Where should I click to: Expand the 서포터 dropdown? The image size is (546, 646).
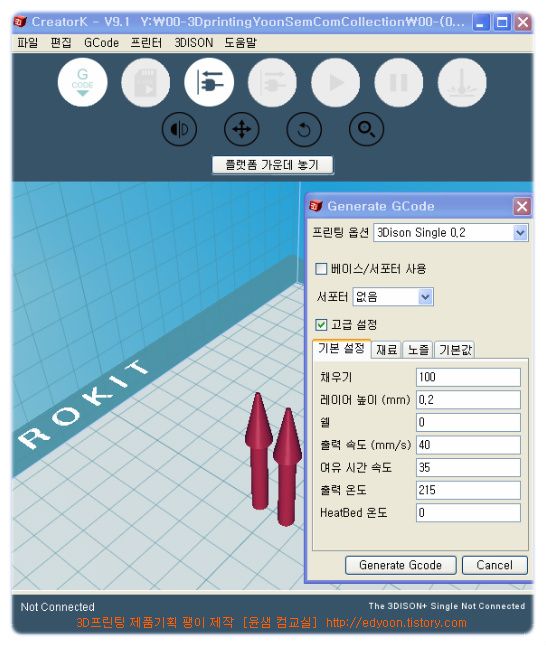[425, 297]
